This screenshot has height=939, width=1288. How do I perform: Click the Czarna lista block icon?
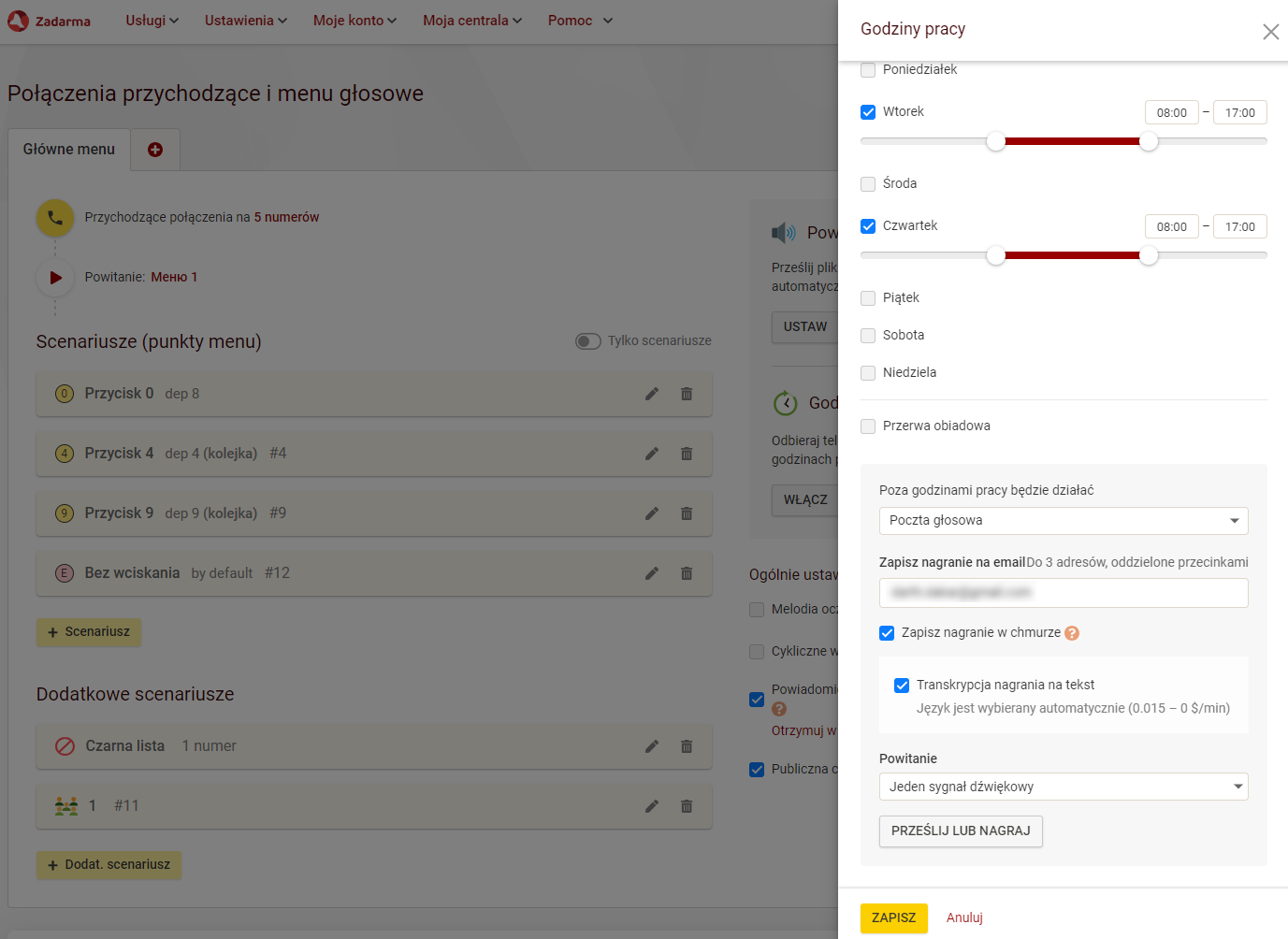65,746
